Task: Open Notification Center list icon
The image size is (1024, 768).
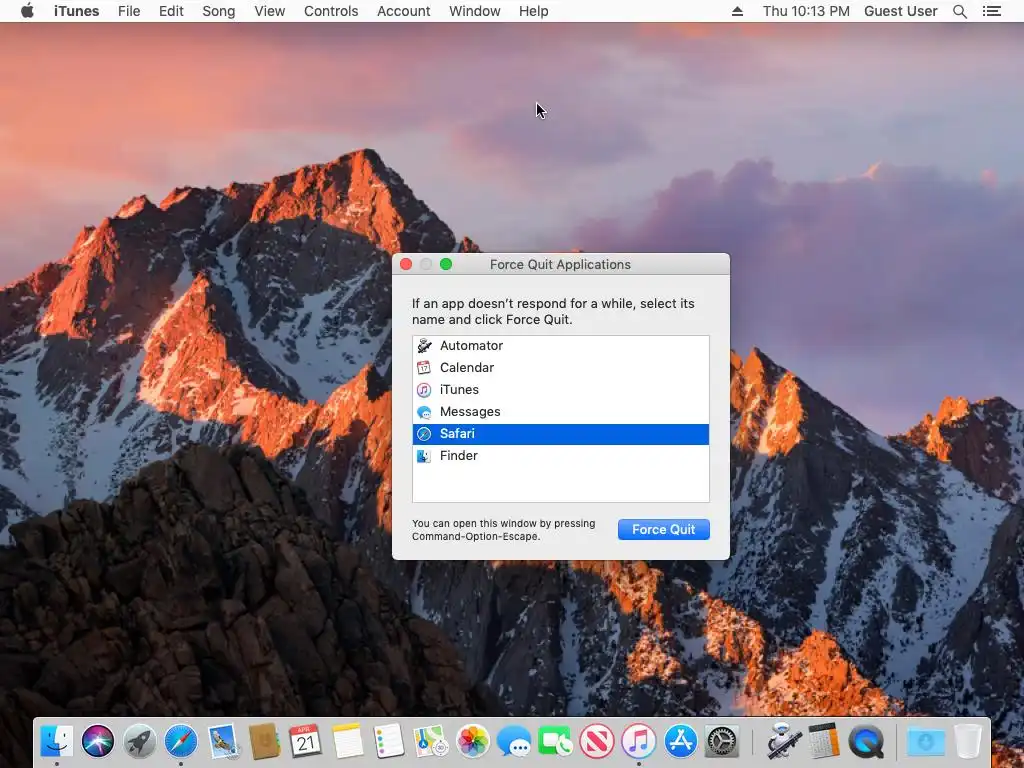Action: (991, 11)
